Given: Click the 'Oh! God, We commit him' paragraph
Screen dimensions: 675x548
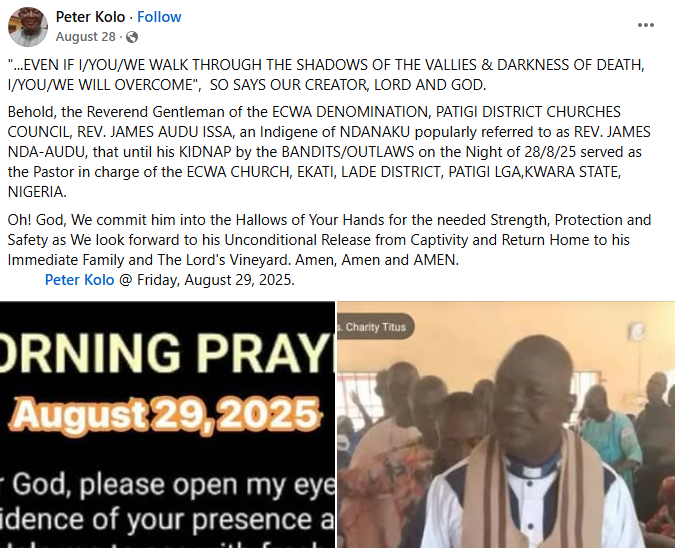Looking at the screenshot, I should (329, 240).
